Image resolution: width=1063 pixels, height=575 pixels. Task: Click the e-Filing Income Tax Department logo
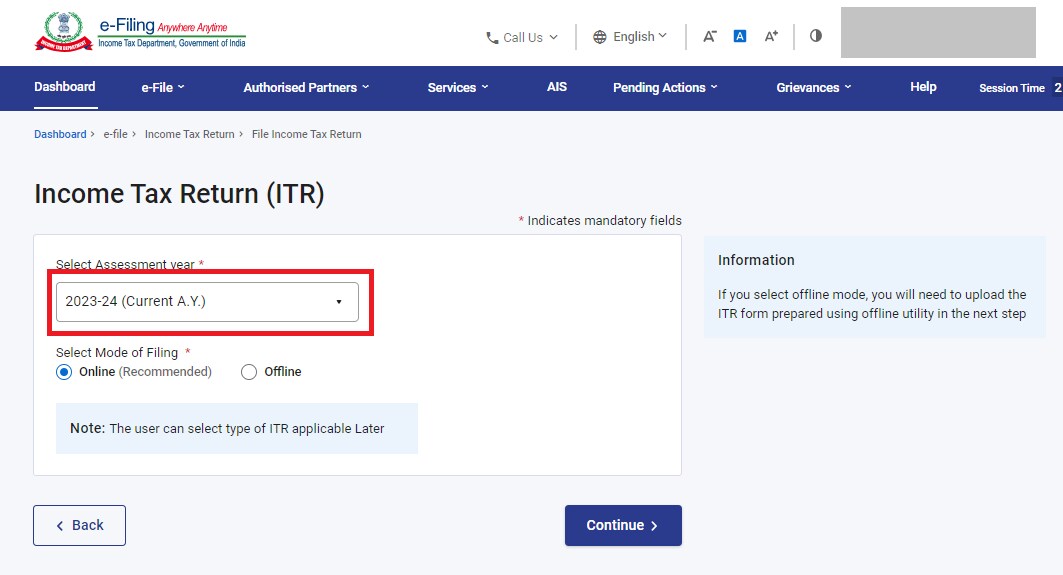pos(140,32)
